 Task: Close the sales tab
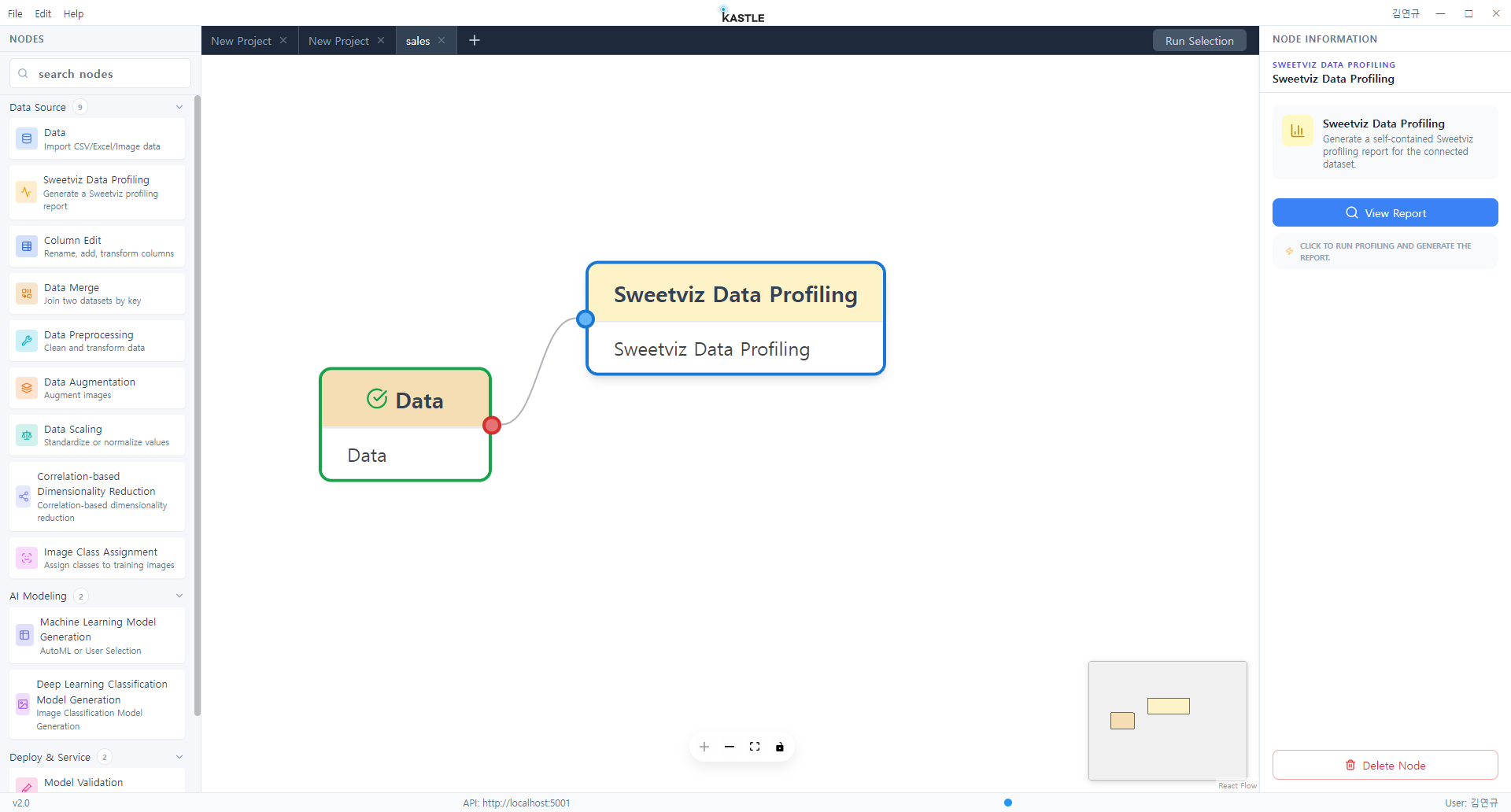coord(441,40)
